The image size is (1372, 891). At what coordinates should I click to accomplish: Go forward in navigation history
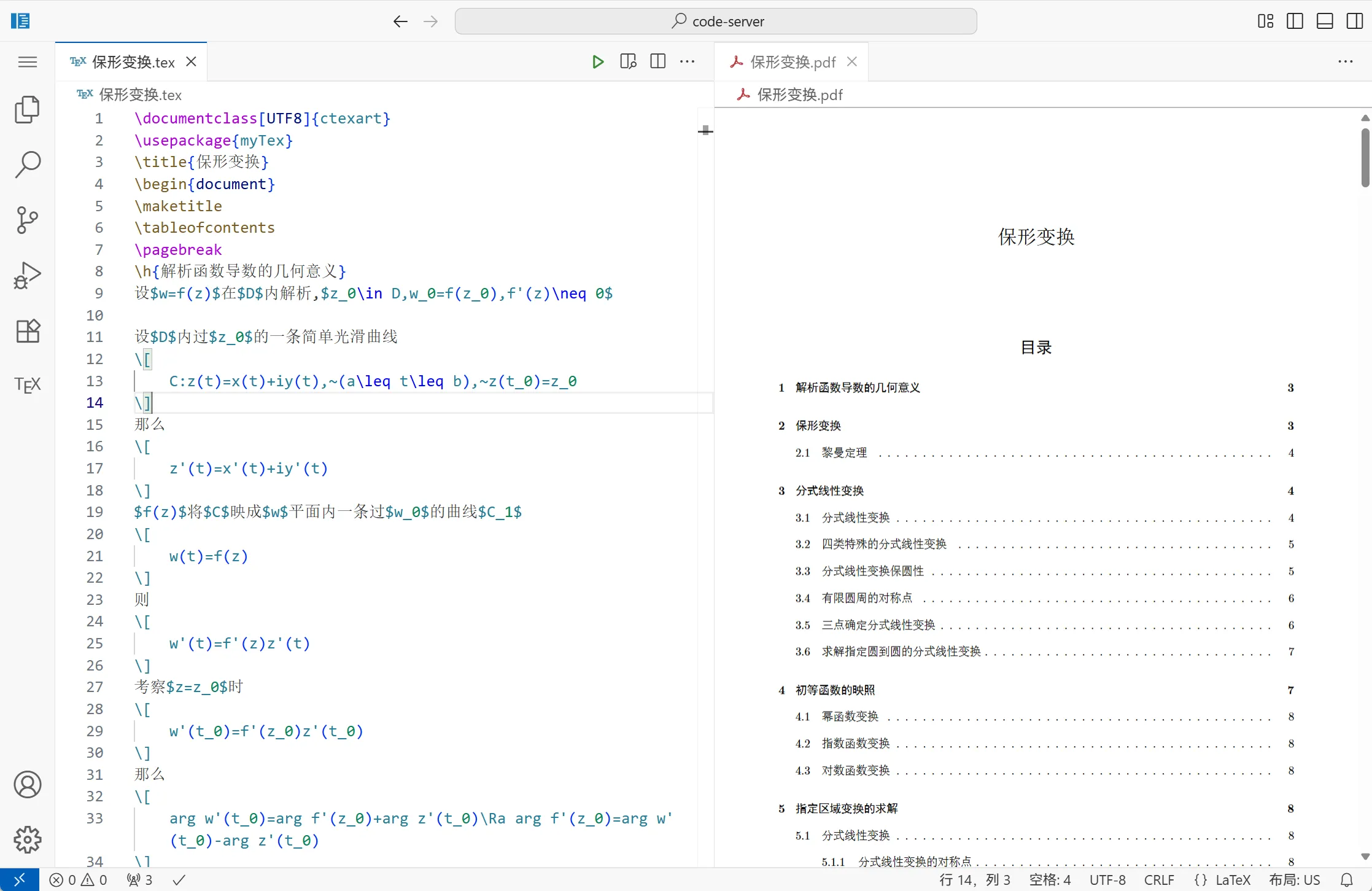(x=431, y=21)
